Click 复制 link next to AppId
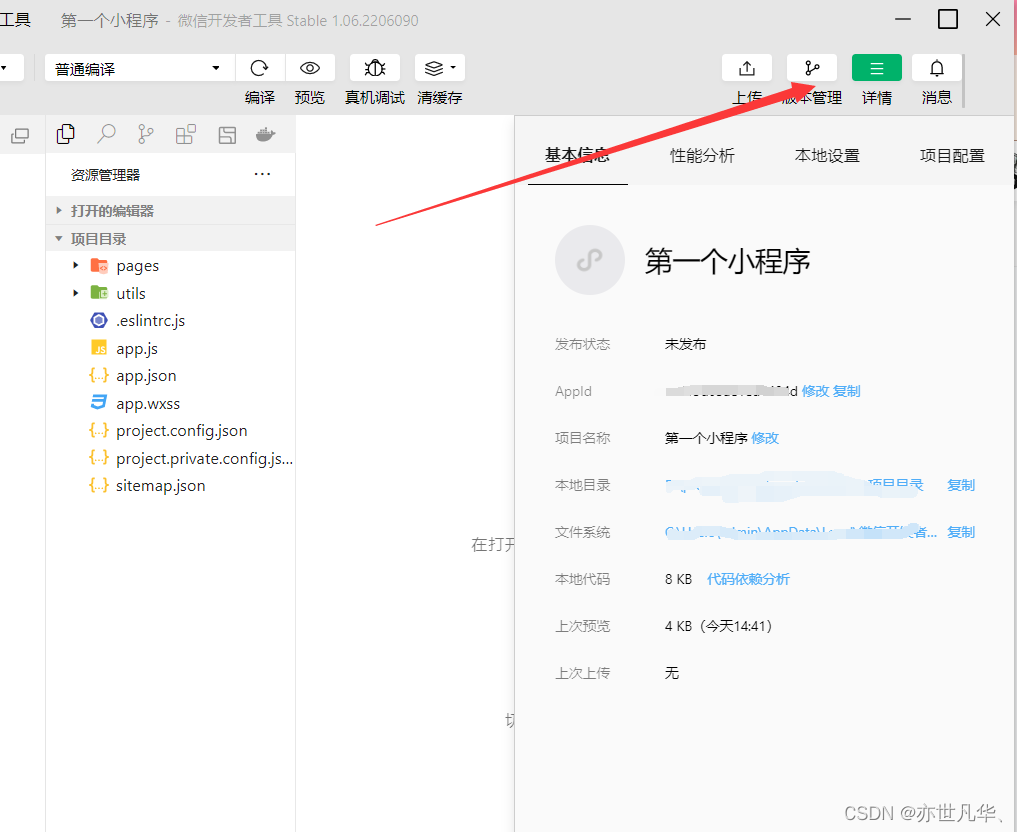This screenshot has height=832, width=1017. tap(846, 391)
